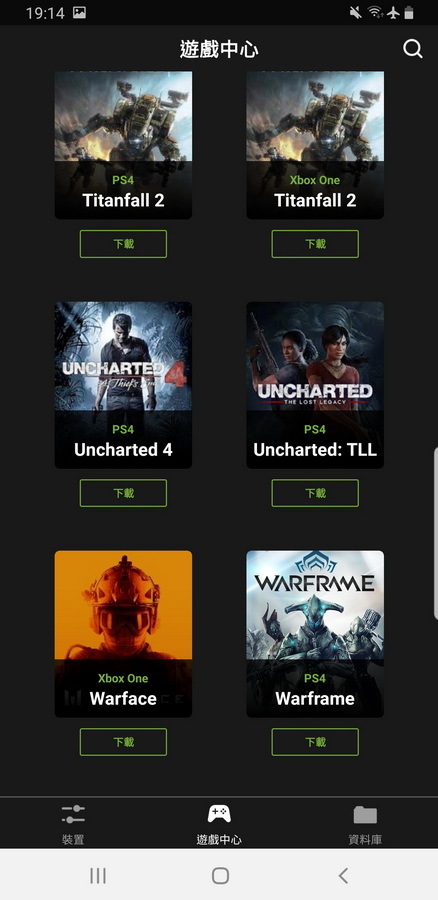Download Titanfall 2 for Xbox One
This screenshot has width=438, height=900.
point(315,244)
